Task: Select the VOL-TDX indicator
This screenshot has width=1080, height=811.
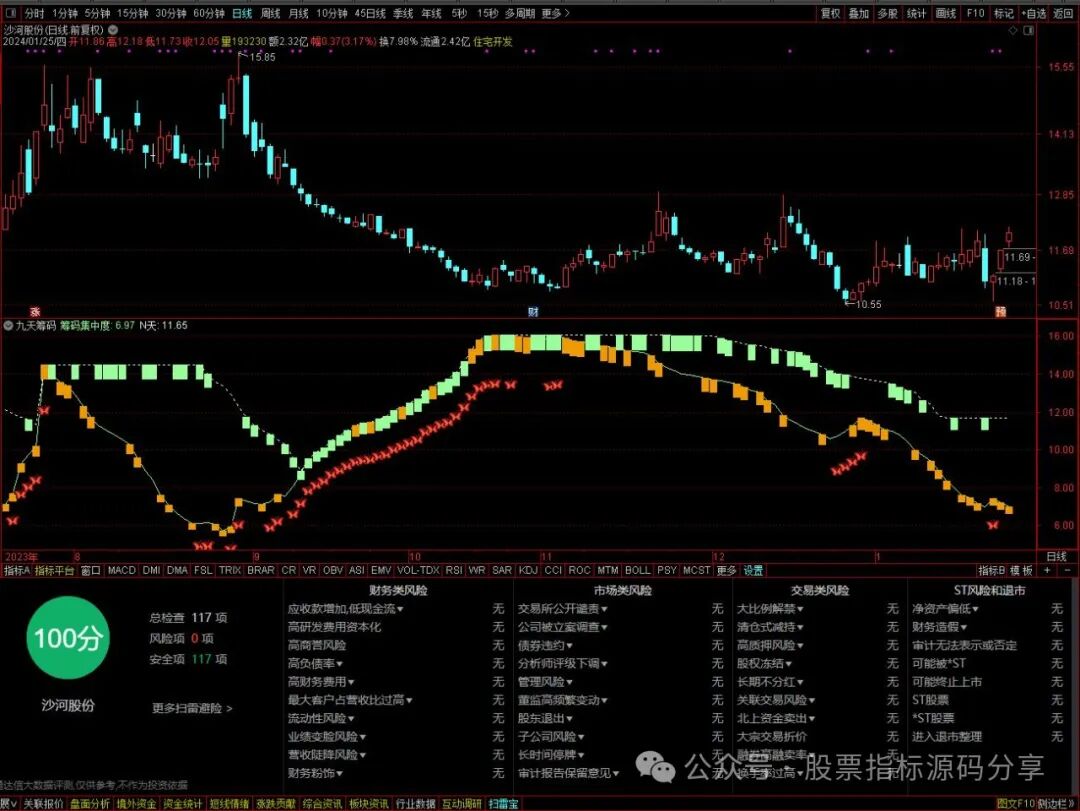Action: click(418, 571)
